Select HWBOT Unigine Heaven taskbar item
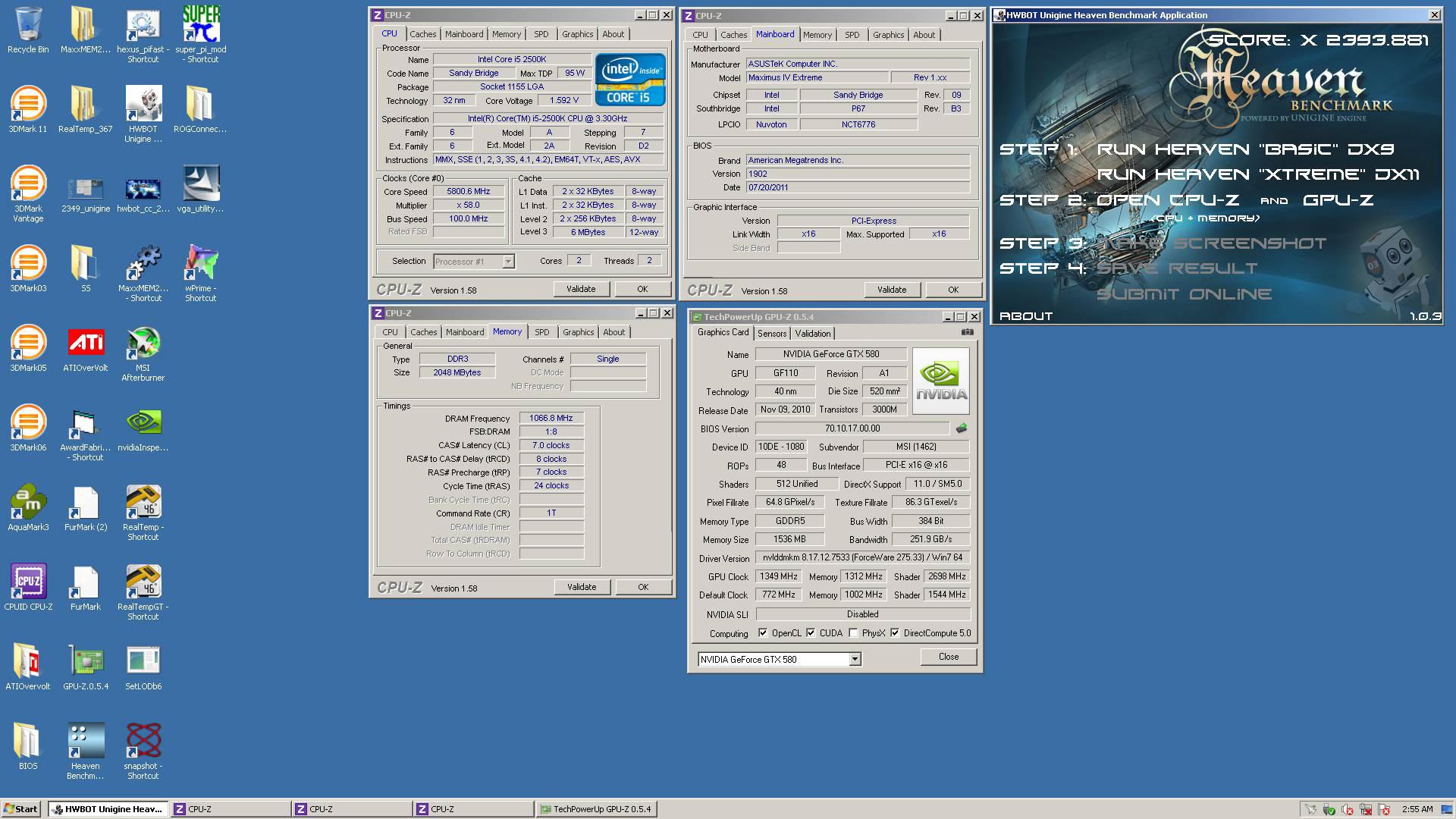Viewport: 1456px width, 819px height. point(108,809)
